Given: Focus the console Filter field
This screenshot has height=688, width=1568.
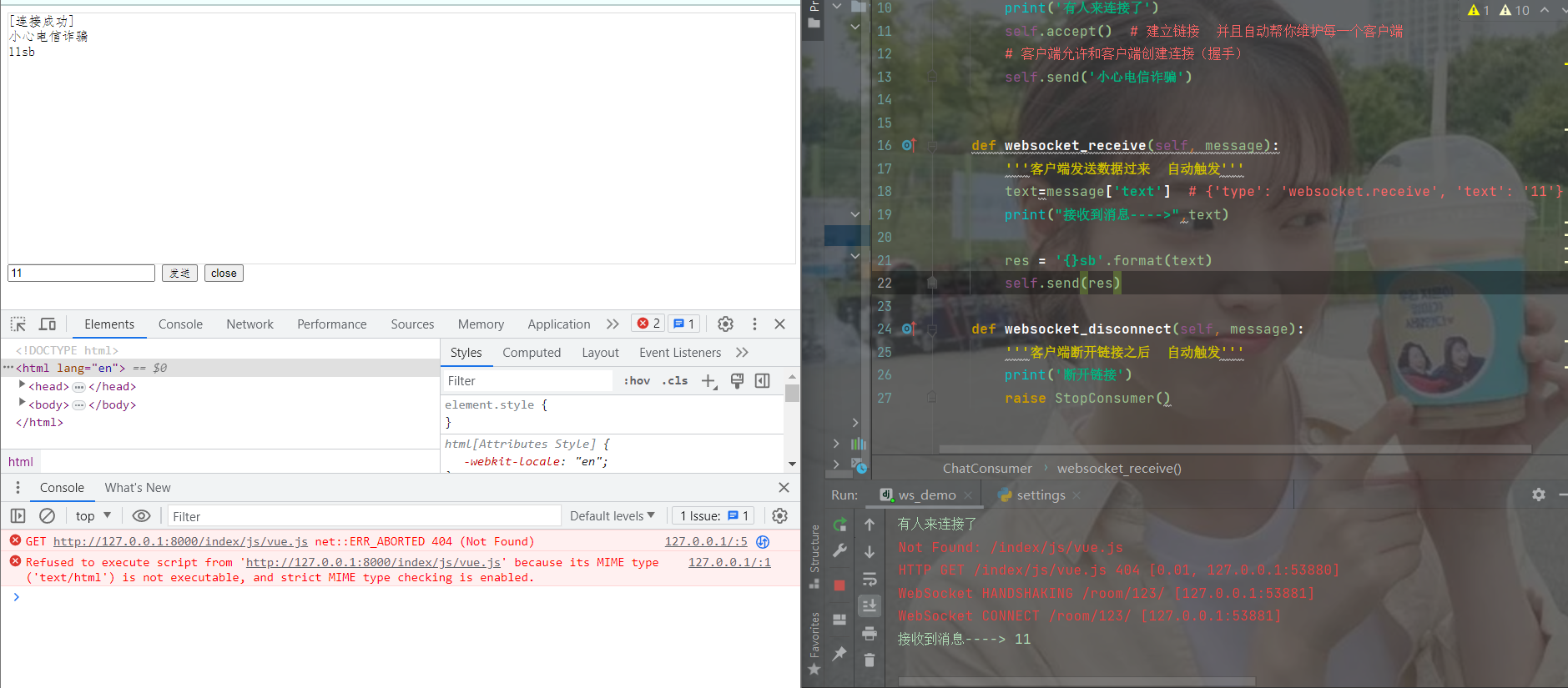Looking at the screenshot, I should pos(365,516).
